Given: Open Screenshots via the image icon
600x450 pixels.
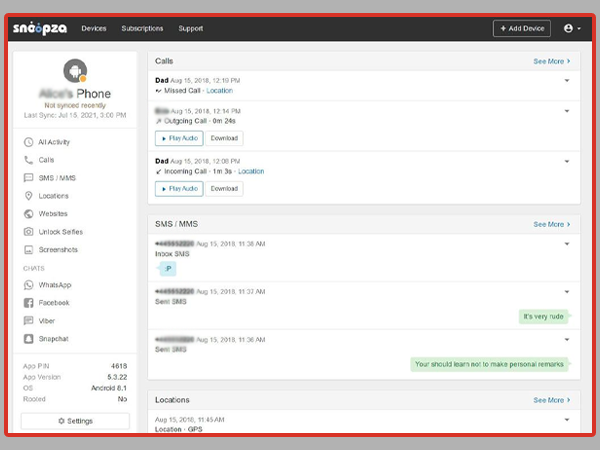Looking at the screenshot, I should [x=28, y=249].
